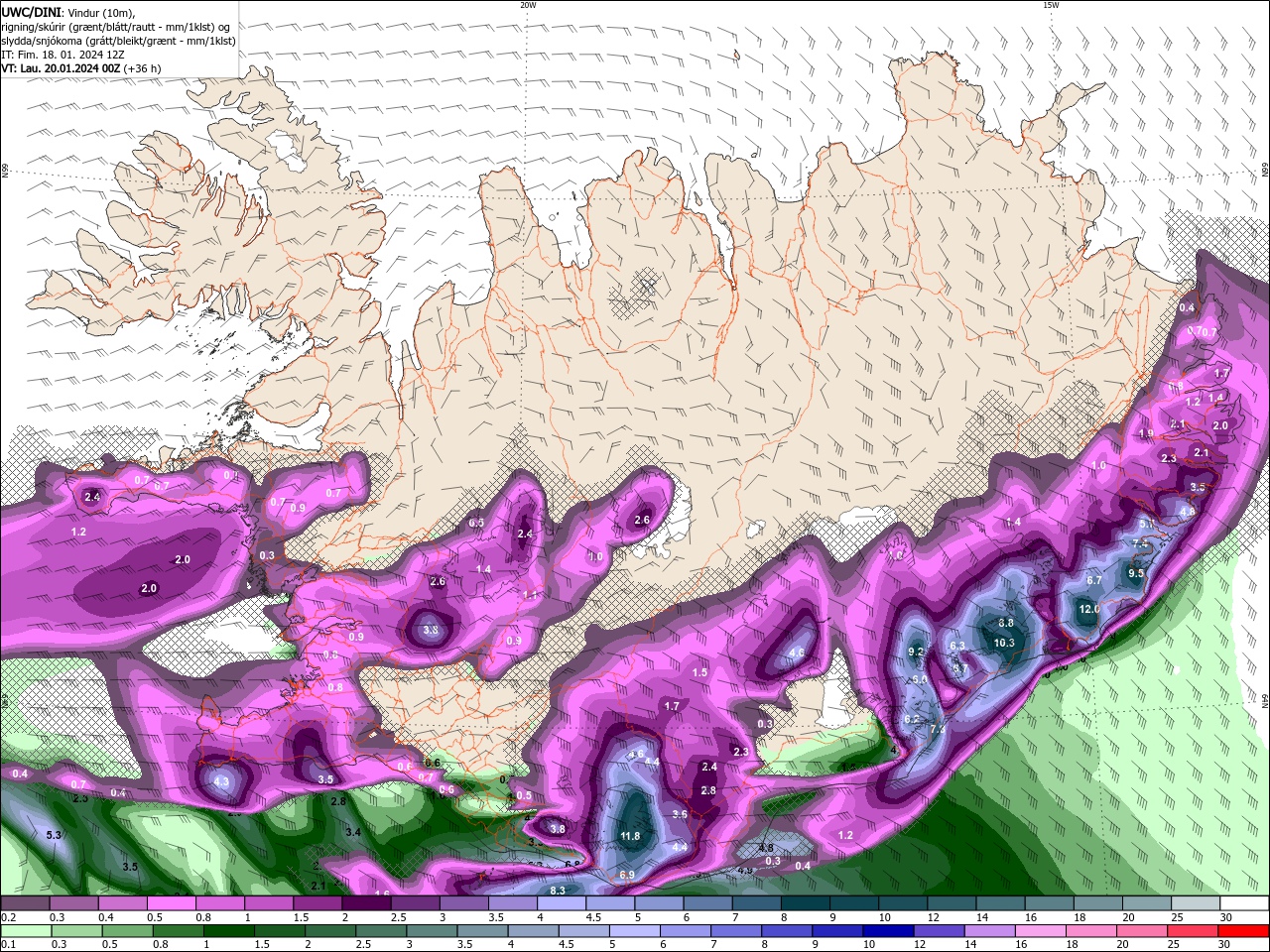Click the '25' label under the upper legend
This screenshot has height=952, width=1270.
1177,916
